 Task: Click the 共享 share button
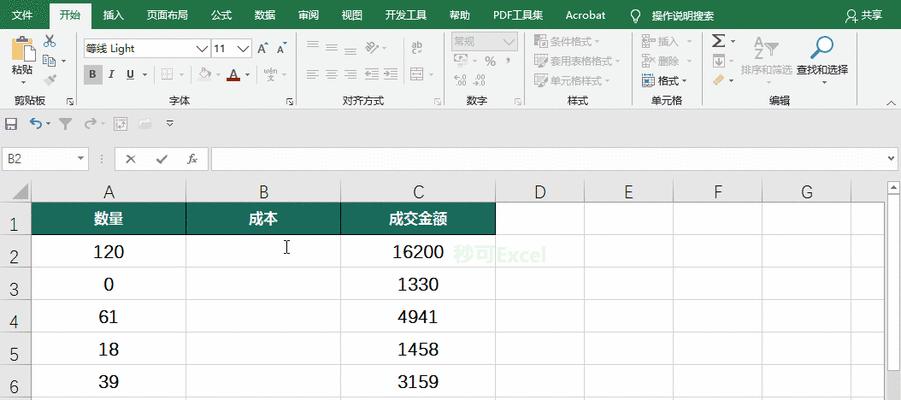click(x=863, y=16)
